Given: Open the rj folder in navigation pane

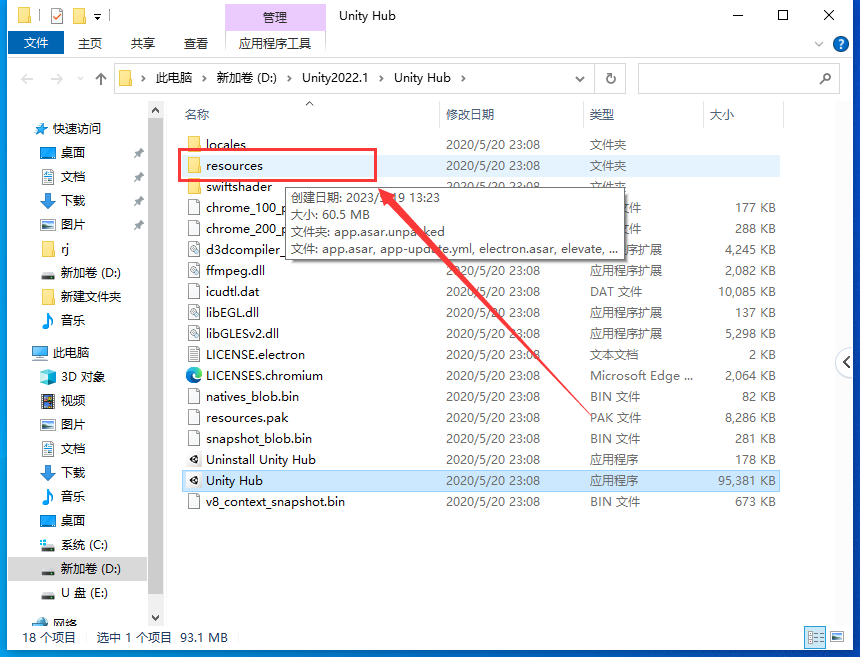Looking at the screenshot, I should (65, 249).
